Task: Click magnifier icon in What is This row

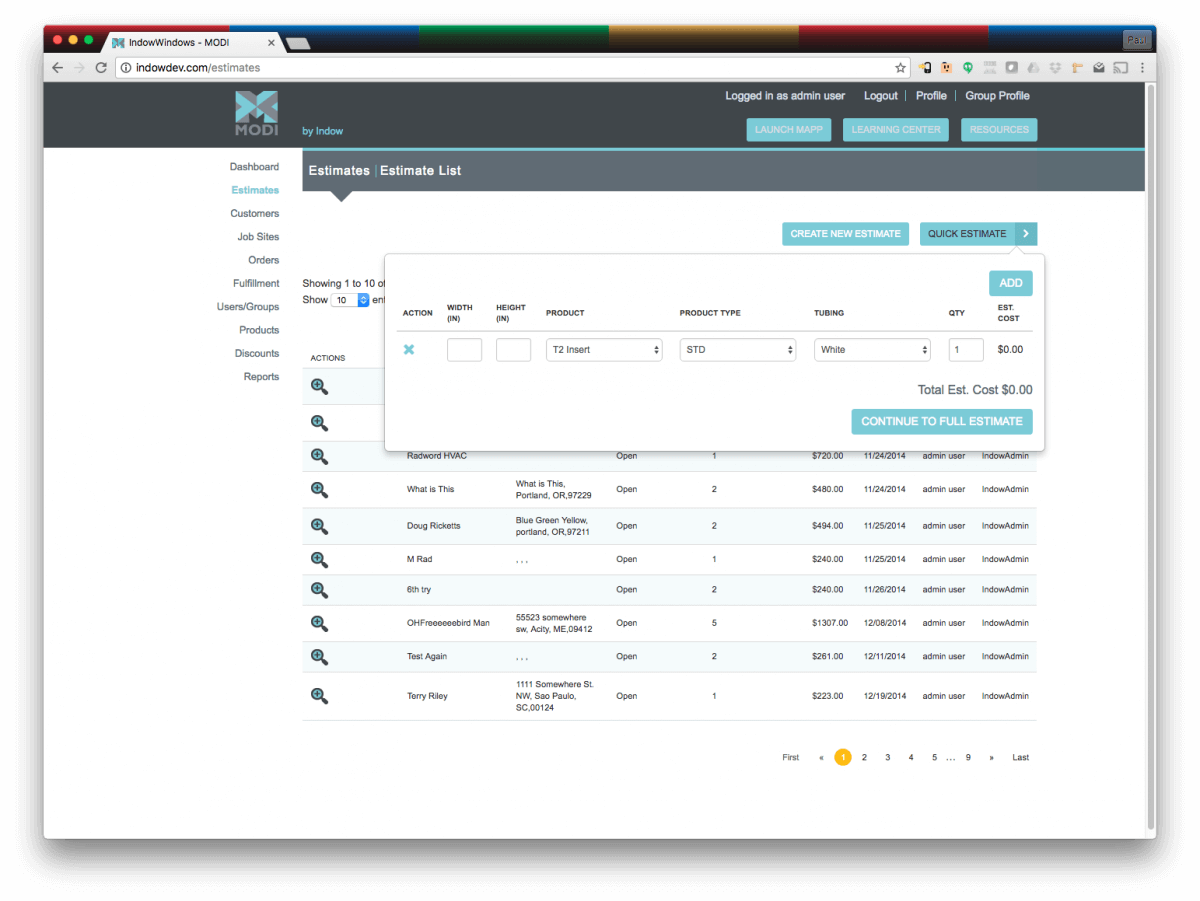Action: pos(319,490)
